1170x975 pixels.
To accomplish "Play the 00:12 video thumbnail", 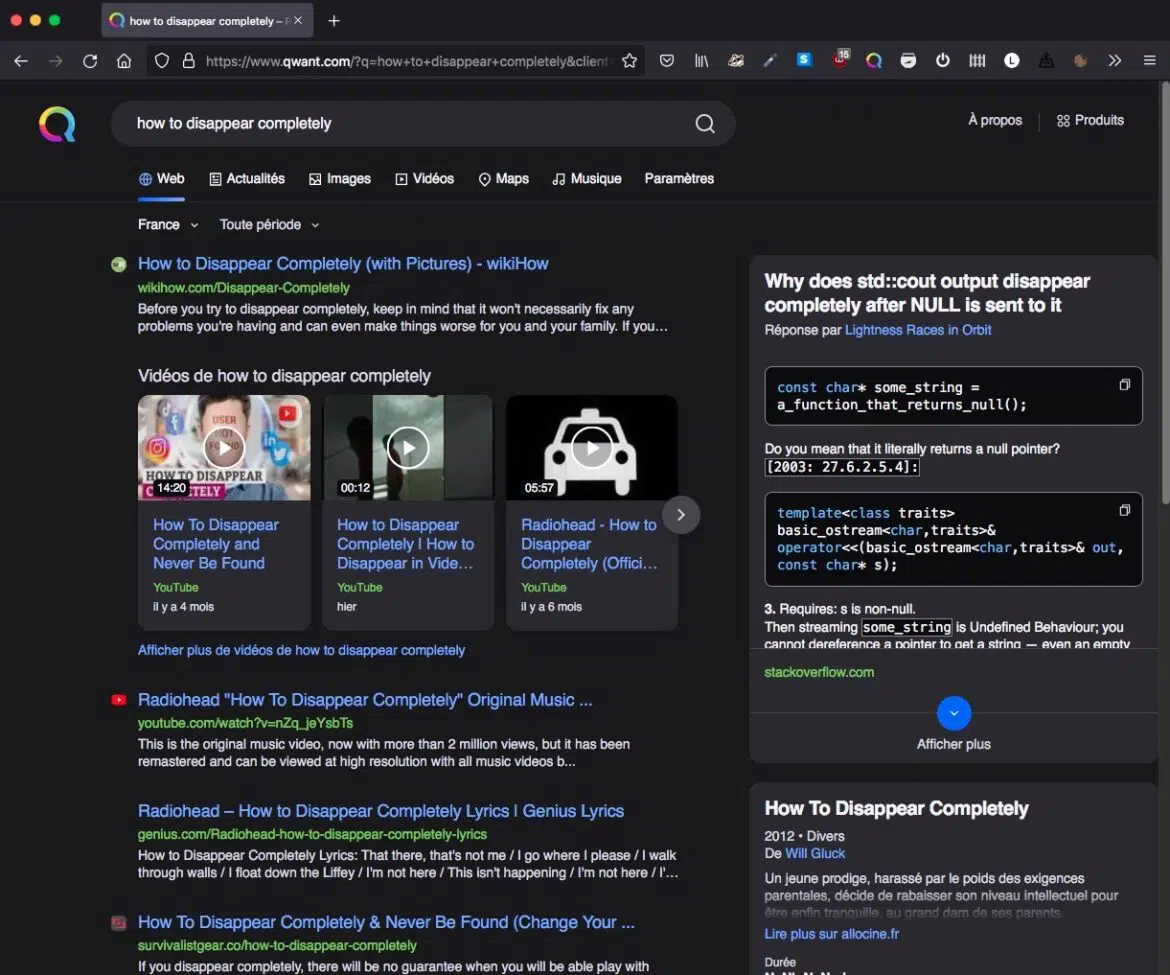I will pos(407,448).
